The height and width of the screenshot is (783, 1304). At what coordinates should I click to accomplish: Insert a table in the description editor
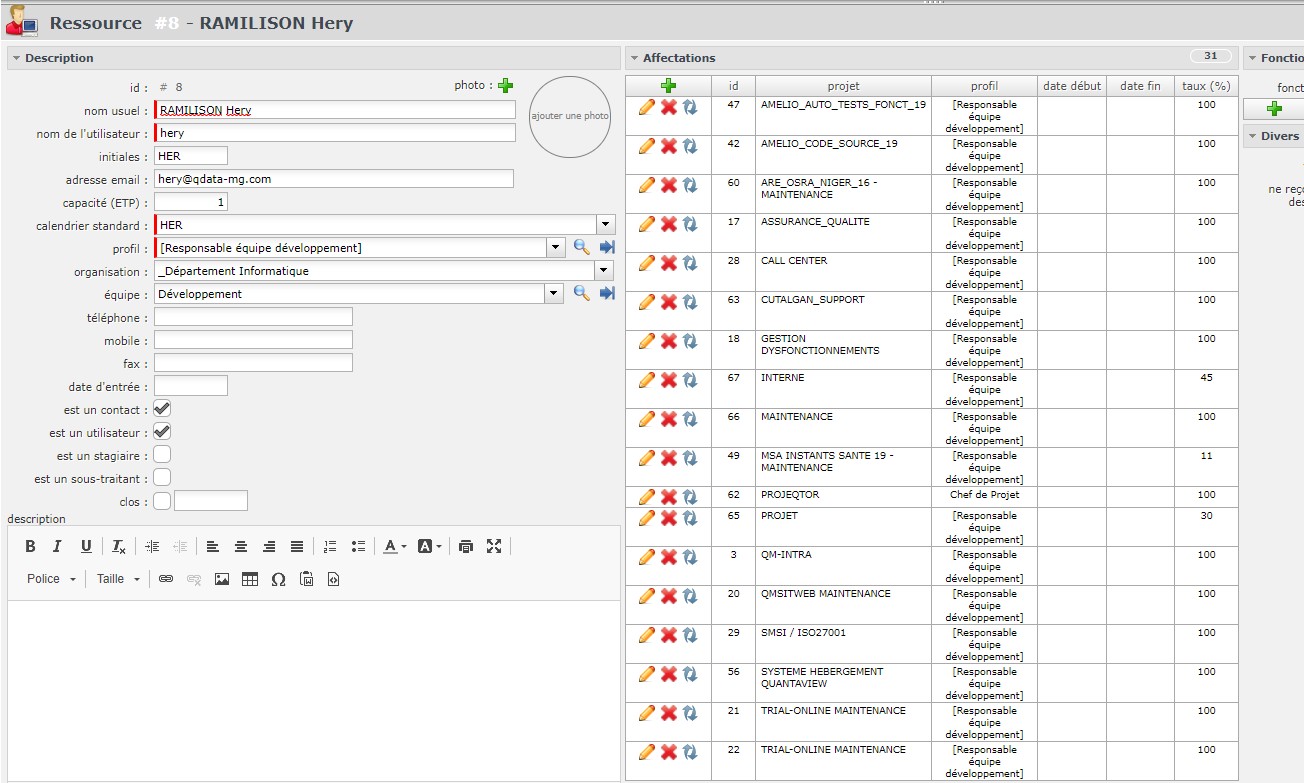click(x=250, y=579)
